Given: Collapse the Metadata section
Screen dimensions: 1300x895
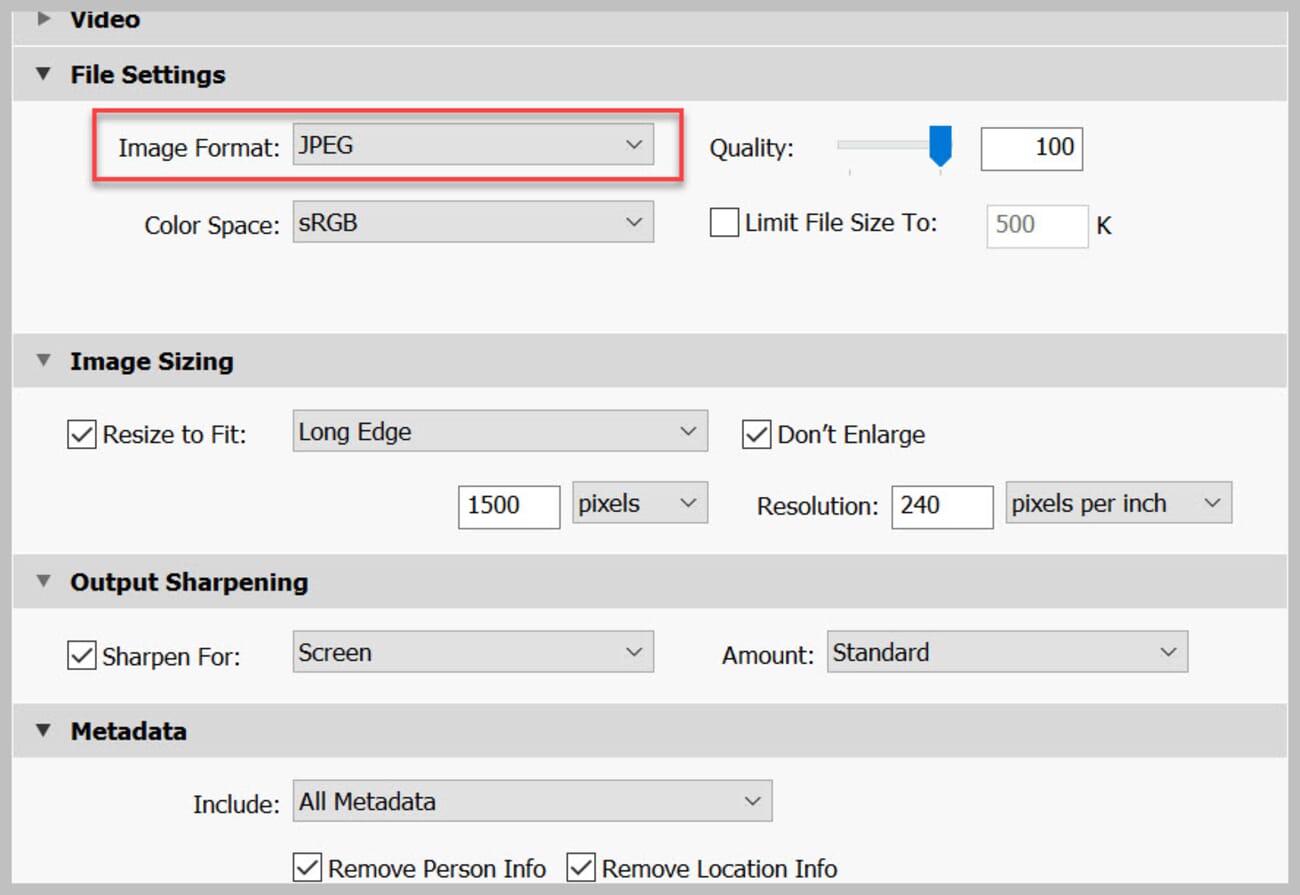Looking at the screenshot, I should (x=43, y=731).
